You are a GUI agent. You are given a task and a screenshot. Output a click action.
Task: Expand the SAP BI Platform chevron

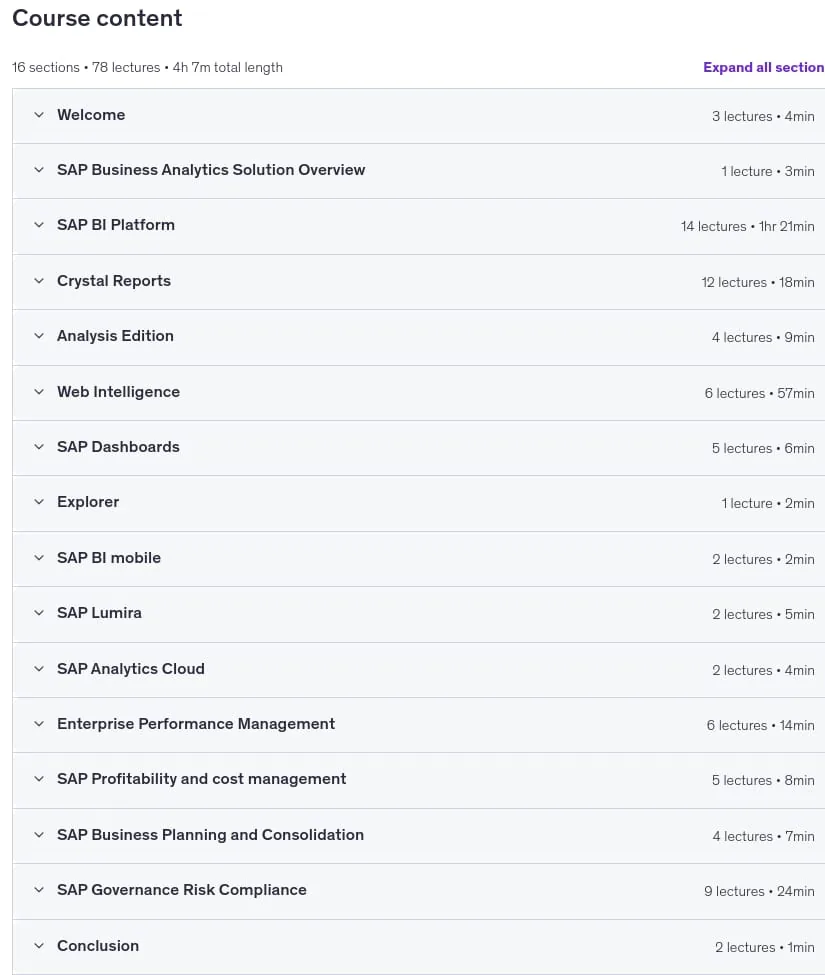click(39, 225)
